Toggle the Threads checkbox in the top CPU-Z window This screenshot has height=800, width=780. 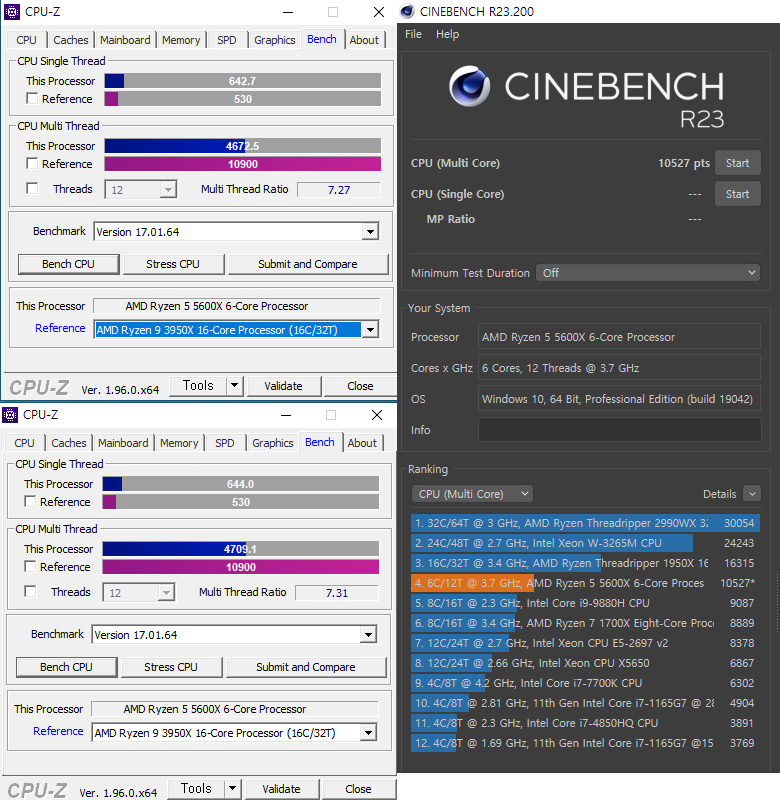[32, 188]
